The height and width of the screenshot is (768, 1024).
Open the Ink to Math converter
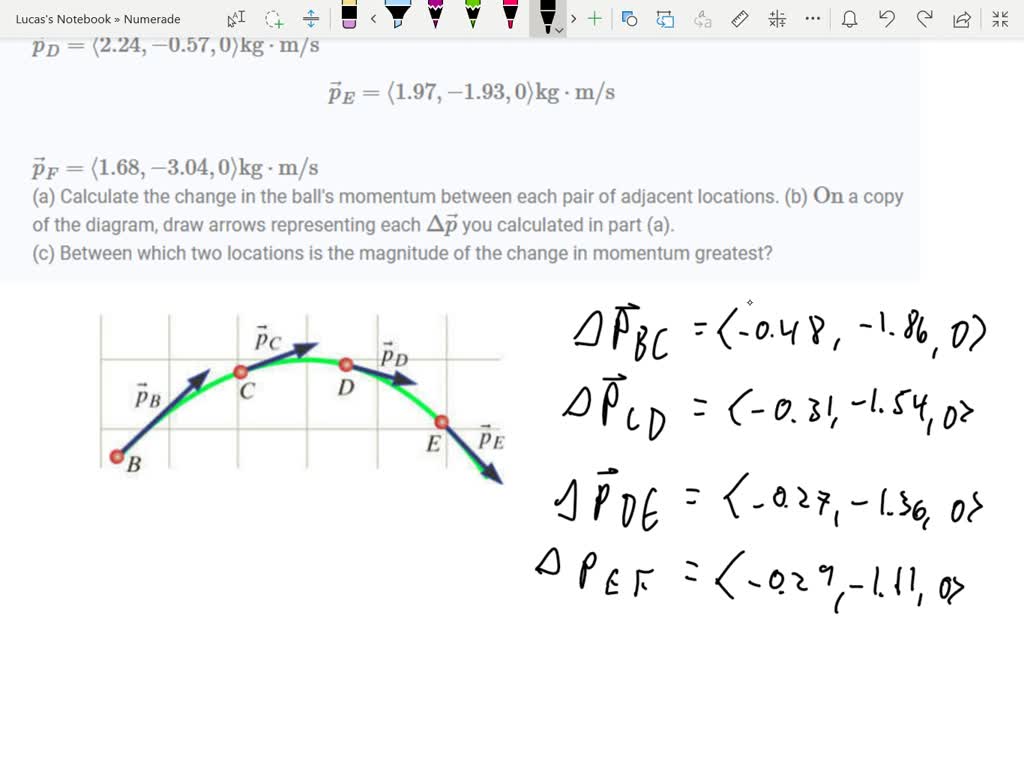[x=777, y=17]
